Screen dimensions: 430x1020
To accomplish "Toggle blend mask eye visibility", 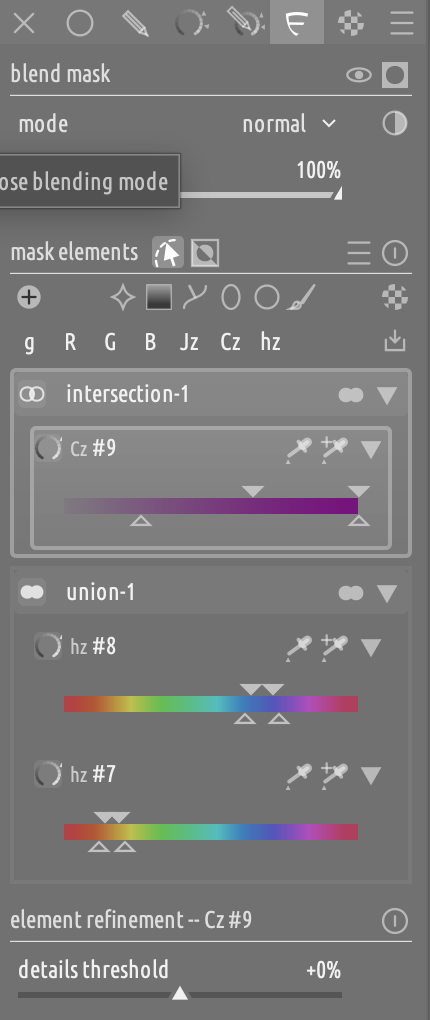I will point(358,75).
